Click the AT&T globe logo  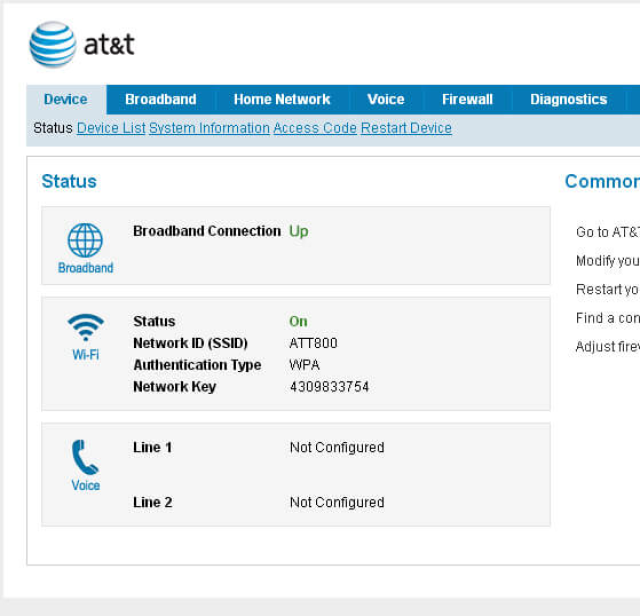pos(53,44)
